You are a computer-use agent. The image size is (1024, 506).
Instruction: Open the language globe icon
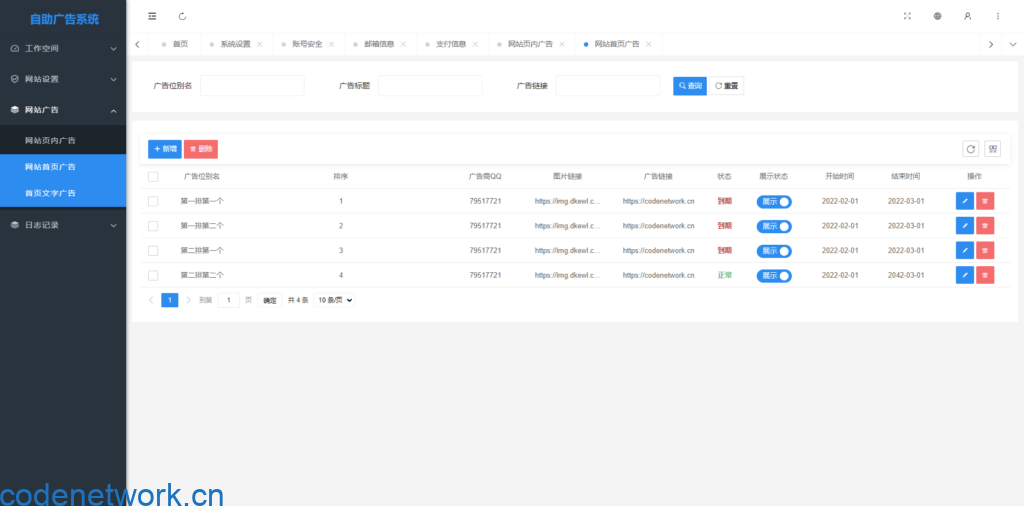point(937,16)
